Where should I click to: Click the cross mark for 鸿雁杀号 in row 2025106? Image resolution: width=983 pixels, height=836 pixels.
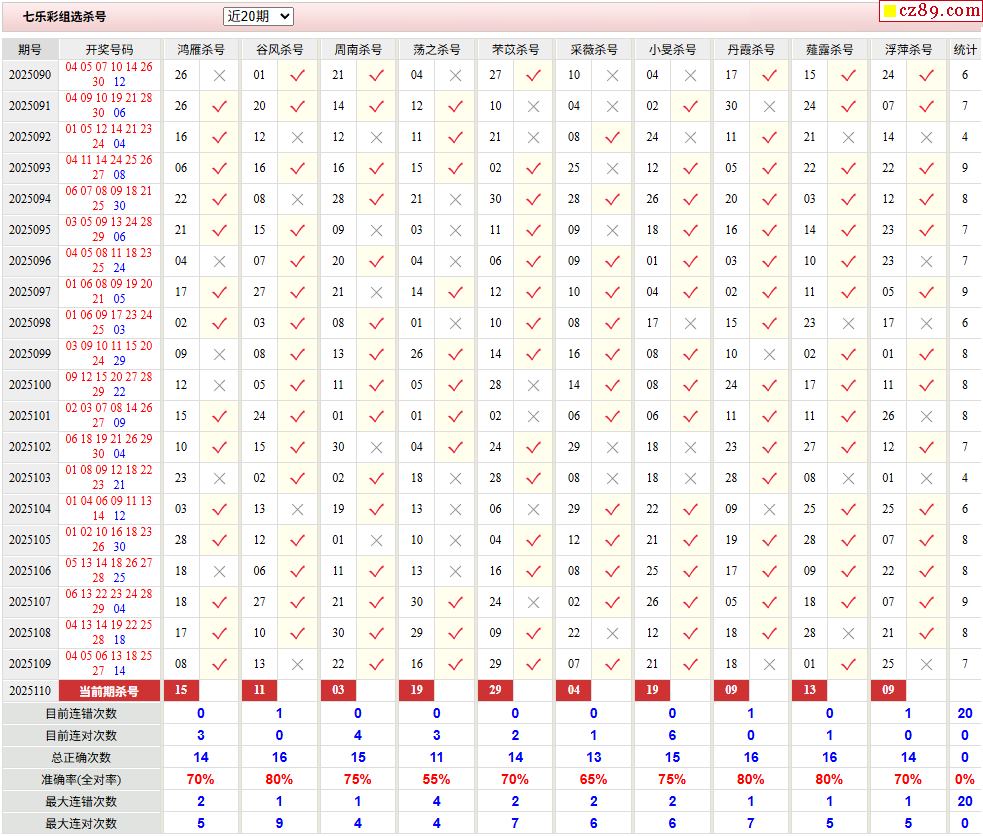(219, 572)
